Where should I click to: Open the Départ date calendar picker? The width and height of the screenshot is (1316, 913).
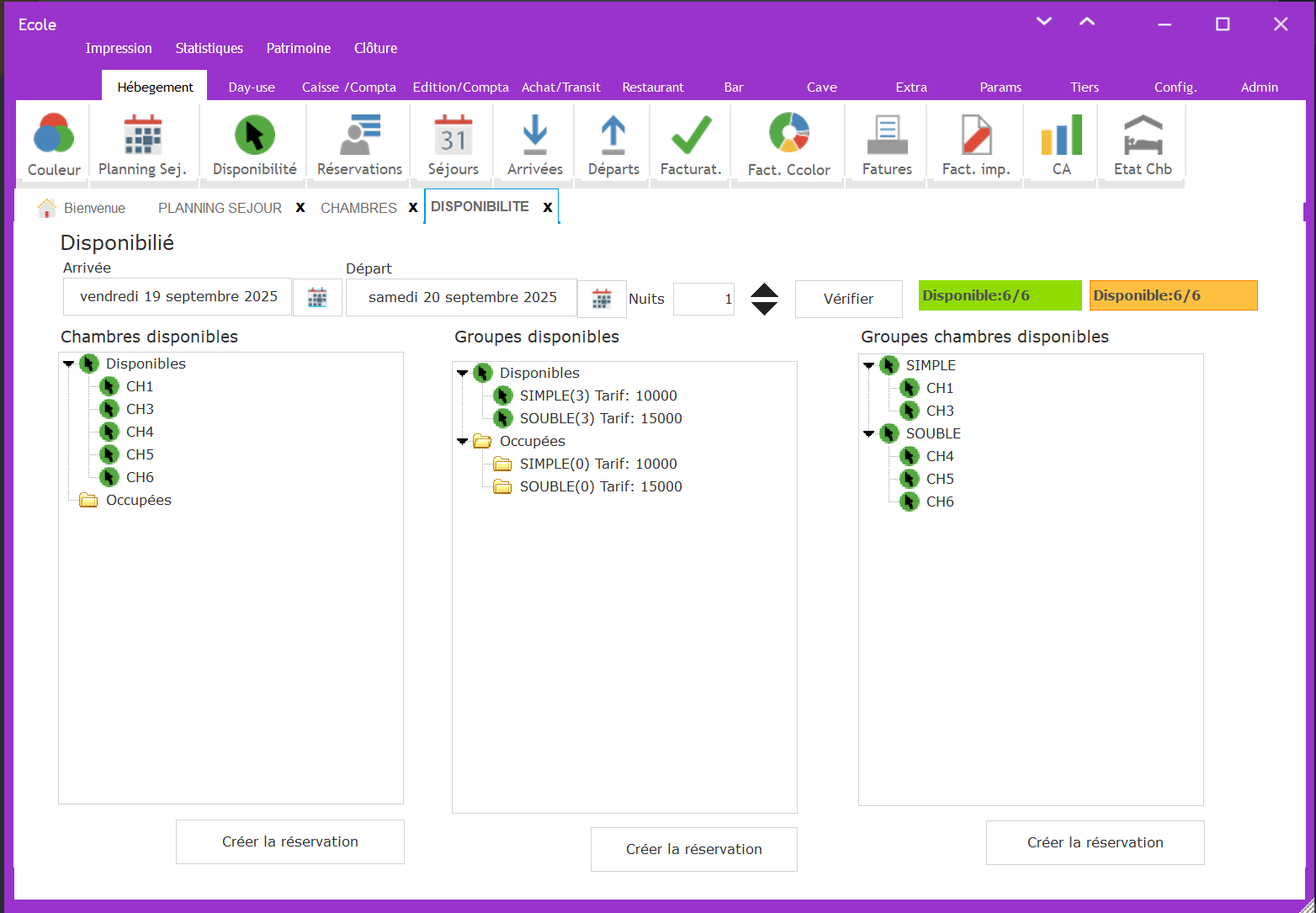pos(602,299)
